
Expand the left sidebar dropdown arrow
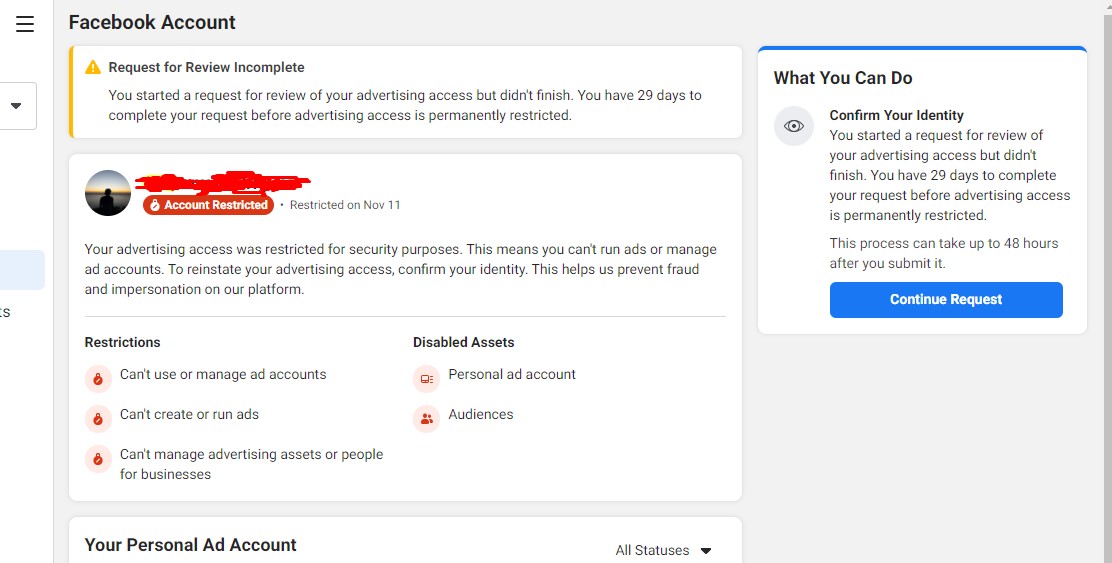[x=16, y=106]
